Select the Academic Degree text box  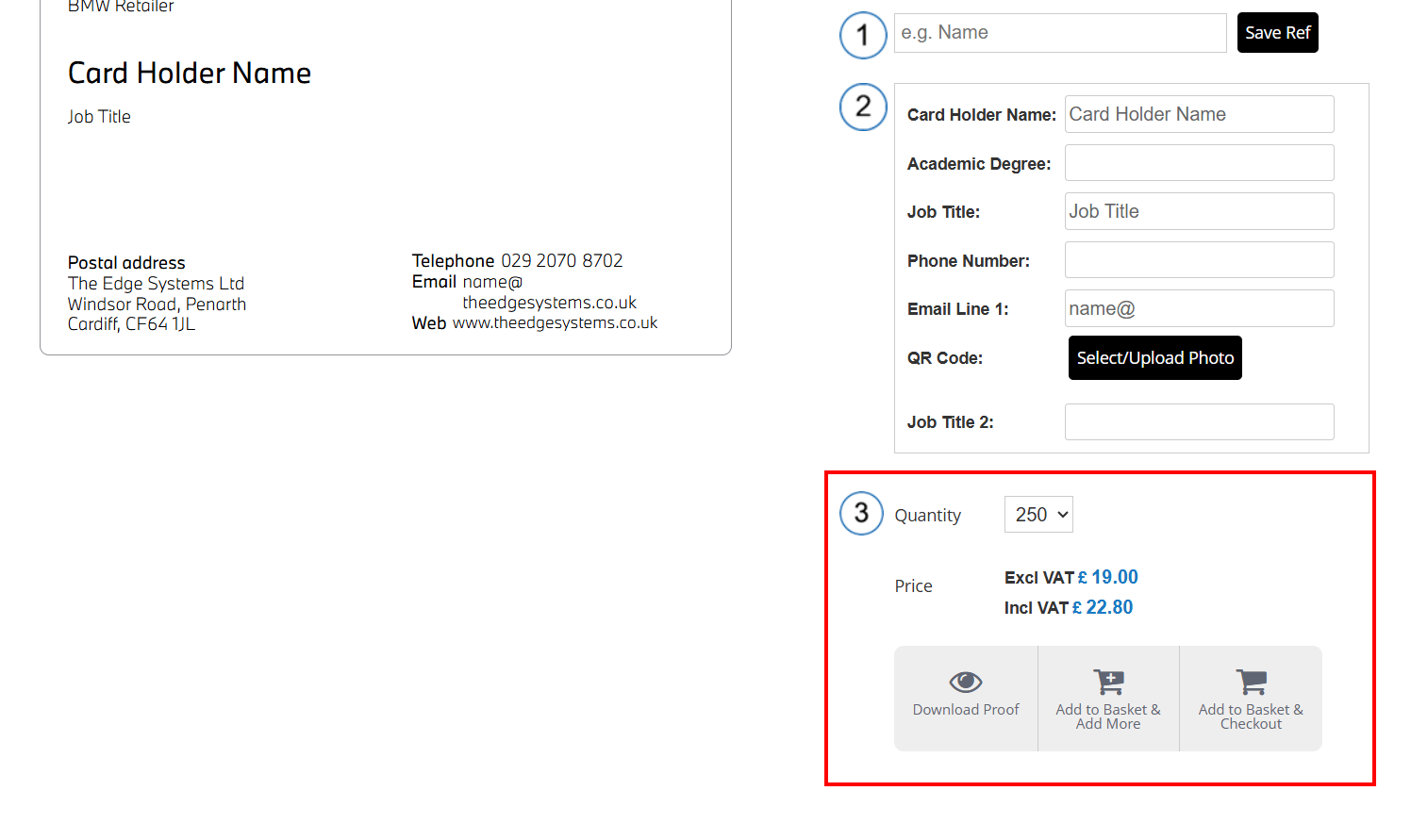pos(1199,163)
